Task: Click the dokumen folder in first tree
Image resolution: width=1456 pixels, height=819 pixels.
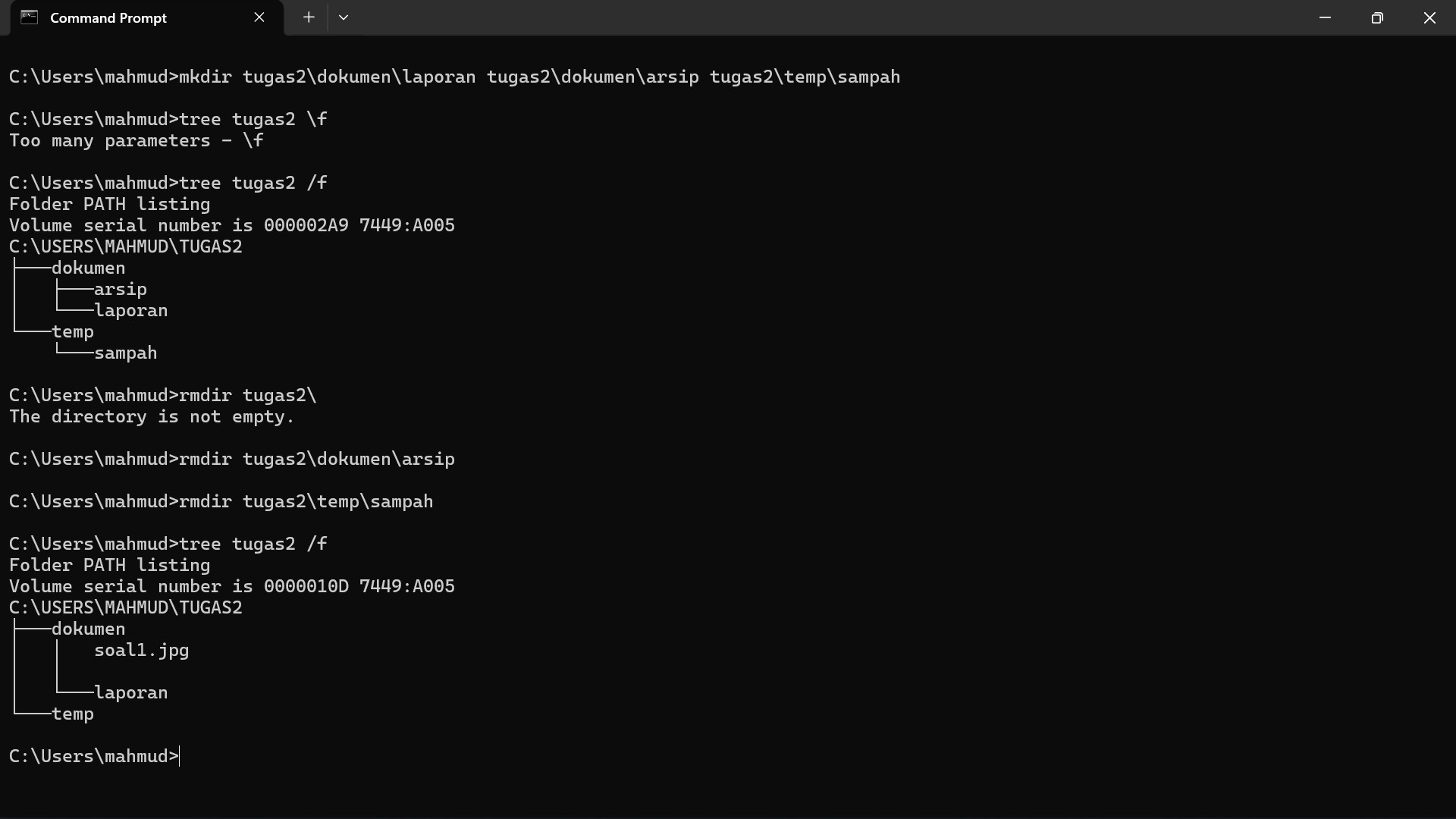Action: click(88, 268)
